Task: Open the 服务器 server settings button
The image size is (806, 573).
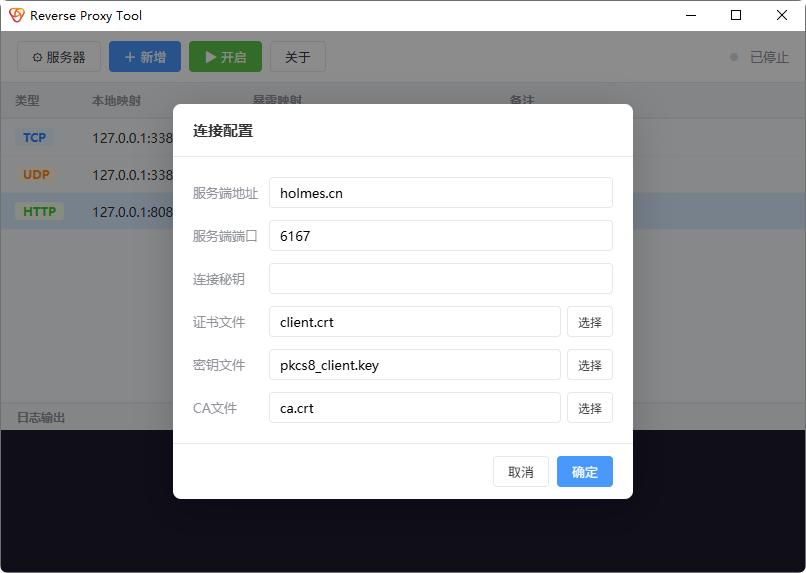Action: [x=59, y=57]
